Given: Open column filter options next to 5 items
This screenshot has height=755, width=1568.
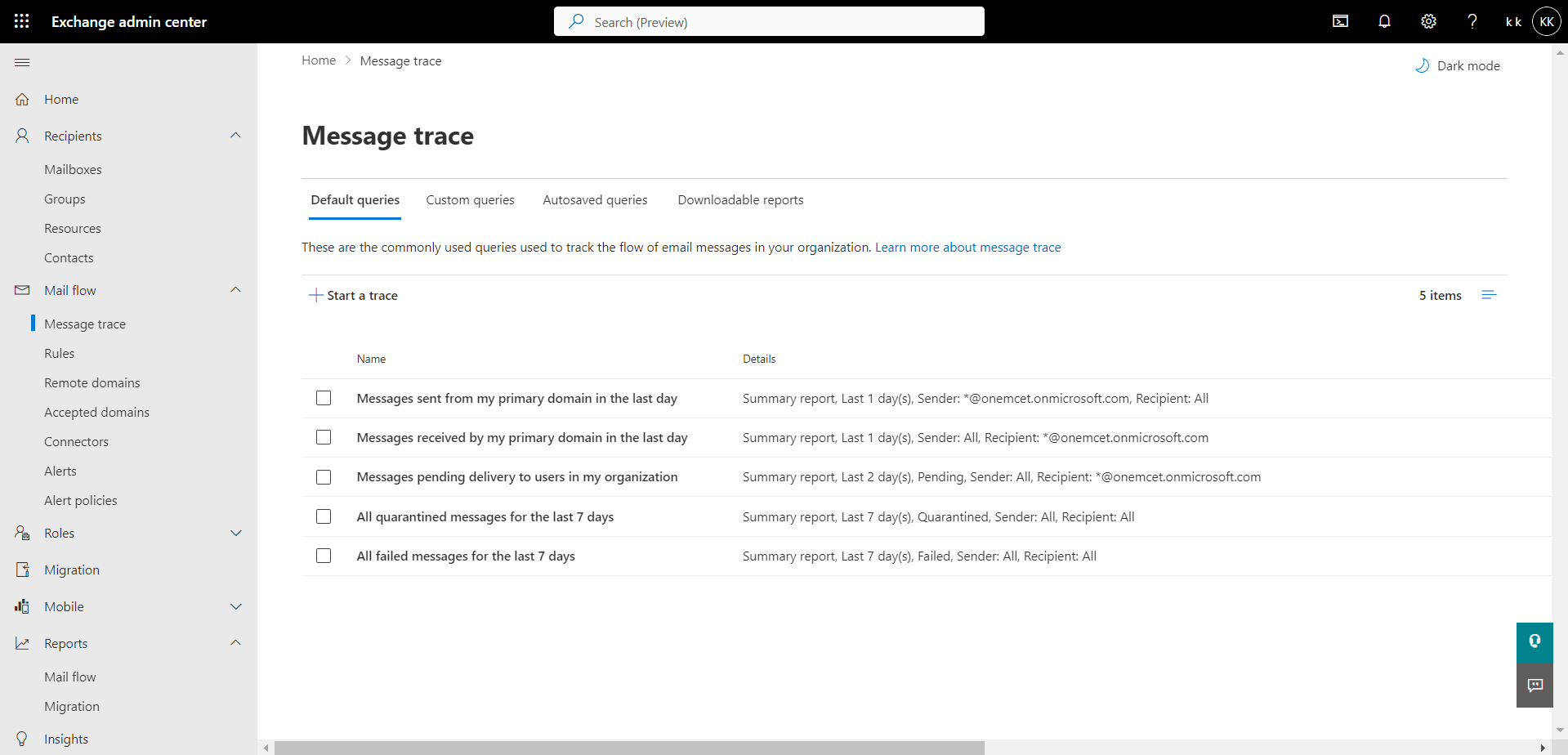Looking at the screenshot, I should 1488,295.
